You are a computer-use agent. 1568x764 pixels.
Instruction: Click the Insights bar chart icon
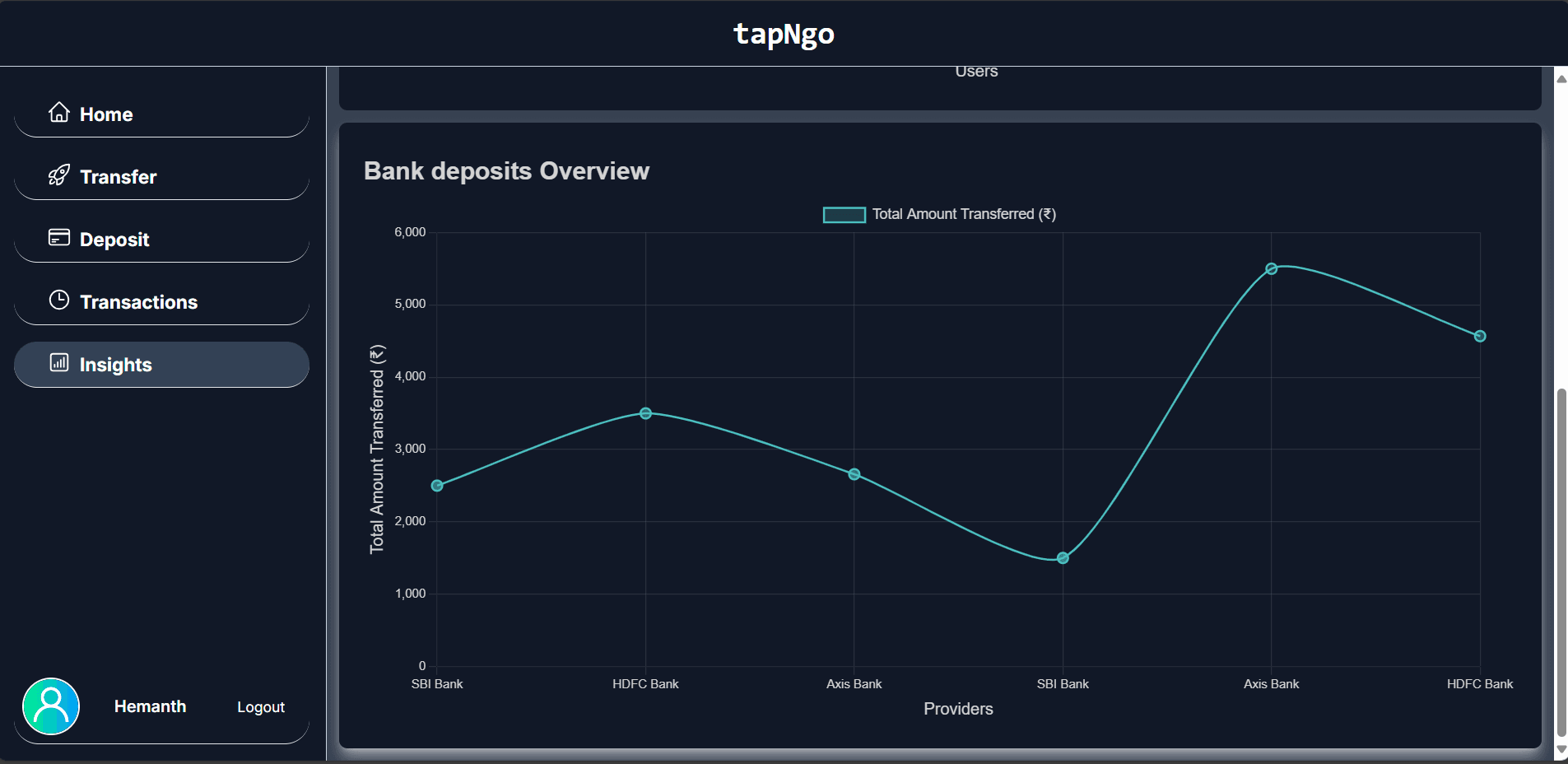pyautogui.click(x=59, y=363)
